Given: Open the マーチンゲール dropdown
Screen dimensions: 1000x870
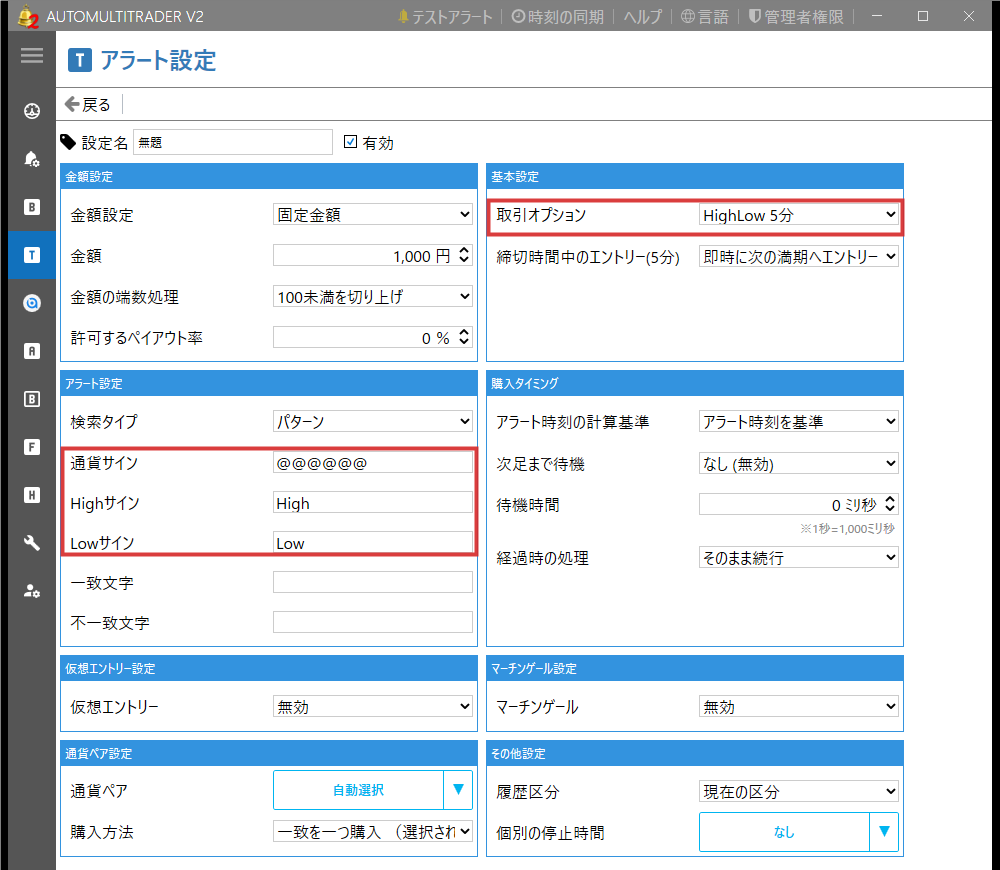Looking at the screenshot, I should coord(798,706).
